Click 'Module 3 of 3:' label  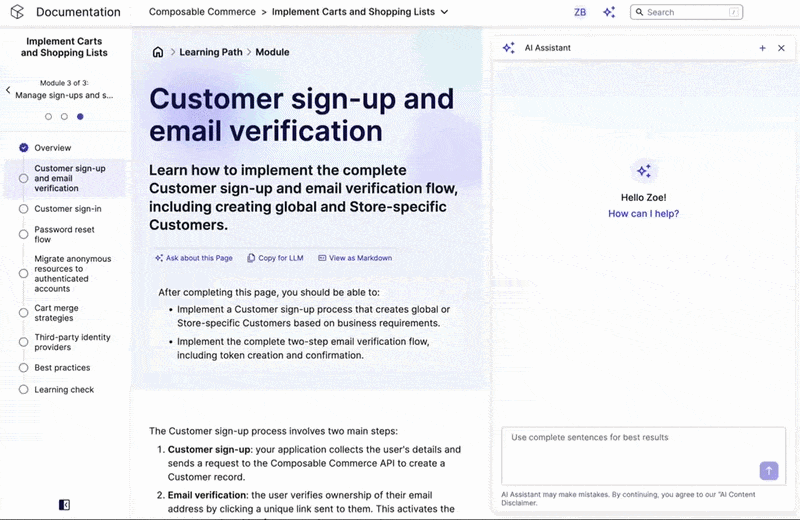point(64,83)
